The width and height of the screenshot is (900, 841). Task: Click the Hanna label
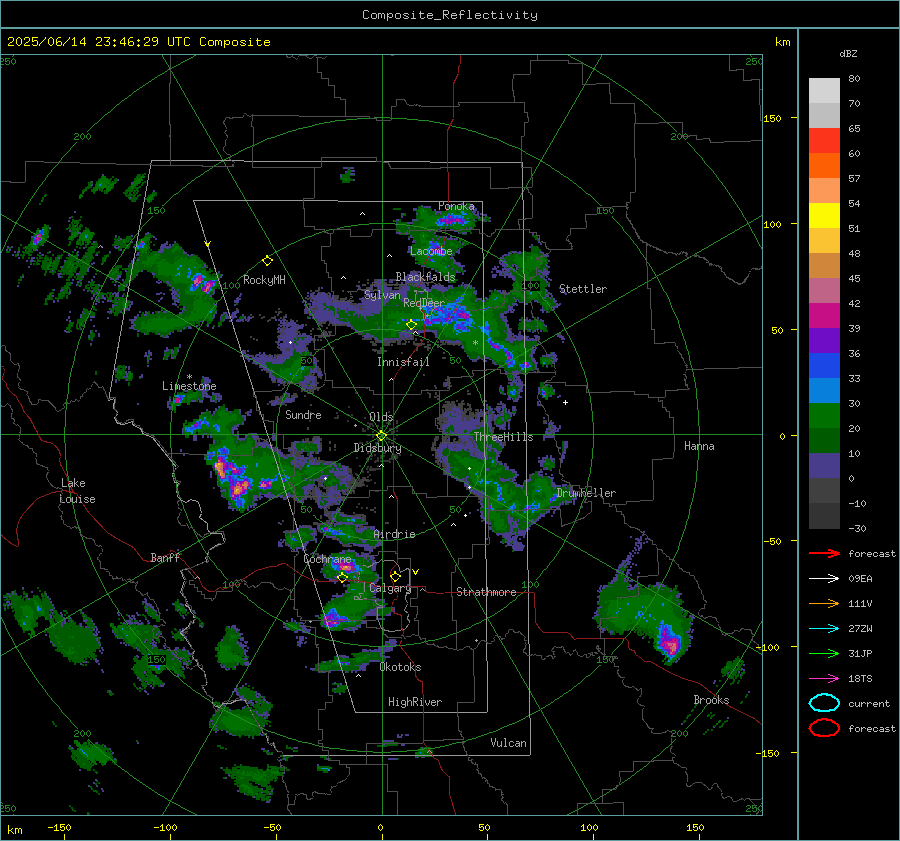(699, 446)
